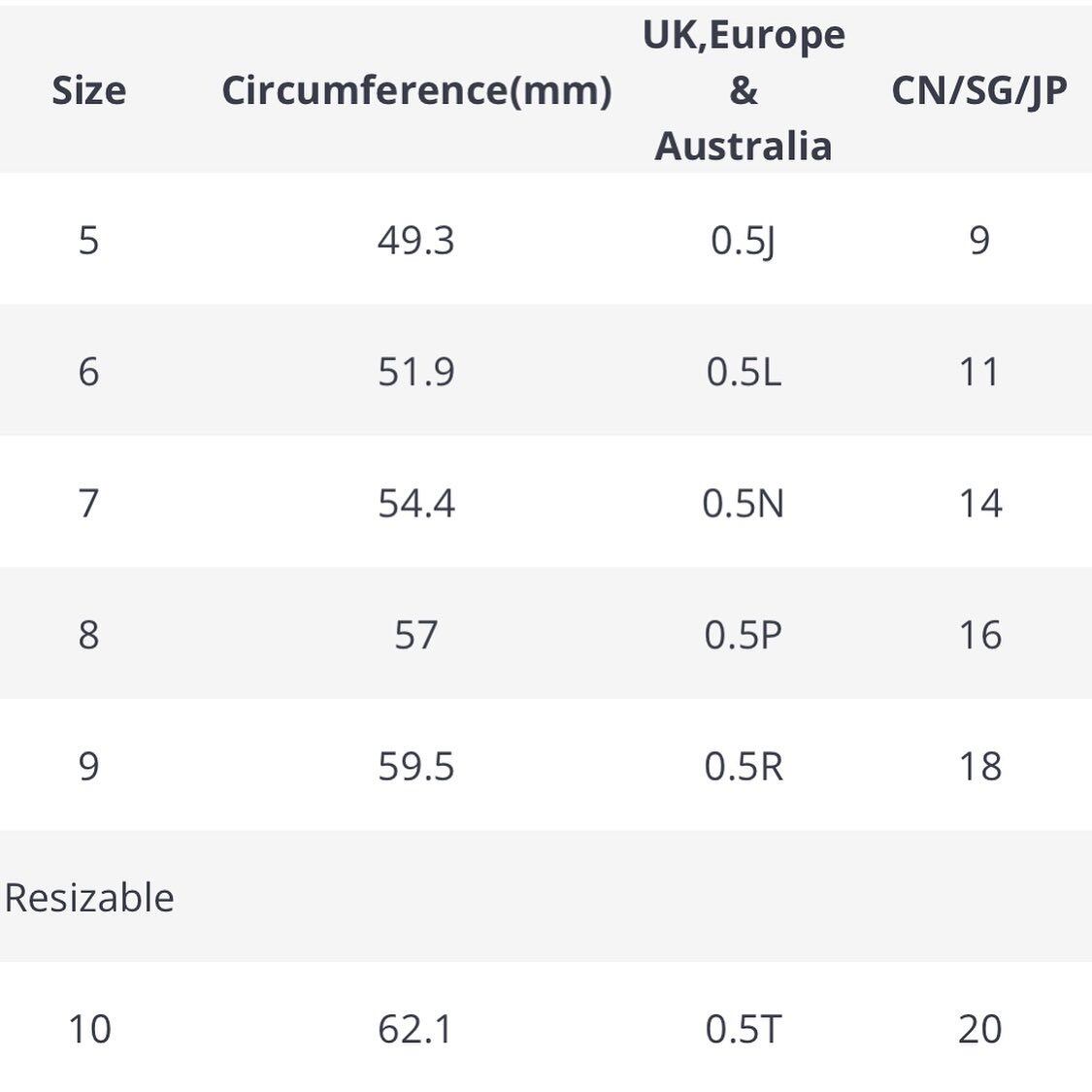Viewport: 1092px width, 1092px height.
Task: Select size 7 in the table
Action: pos(88,503)
